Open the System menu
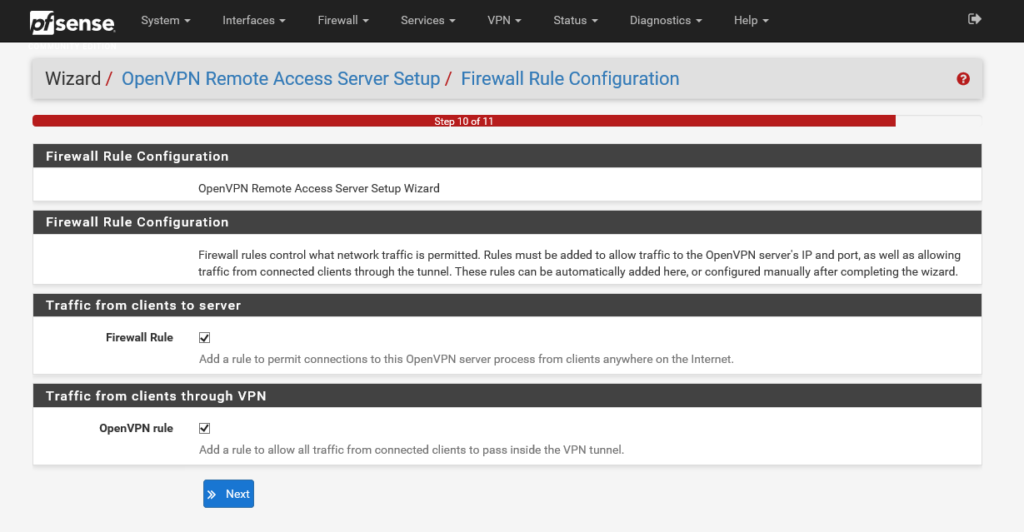1024x532 pixels. click(x=166, y=20)
